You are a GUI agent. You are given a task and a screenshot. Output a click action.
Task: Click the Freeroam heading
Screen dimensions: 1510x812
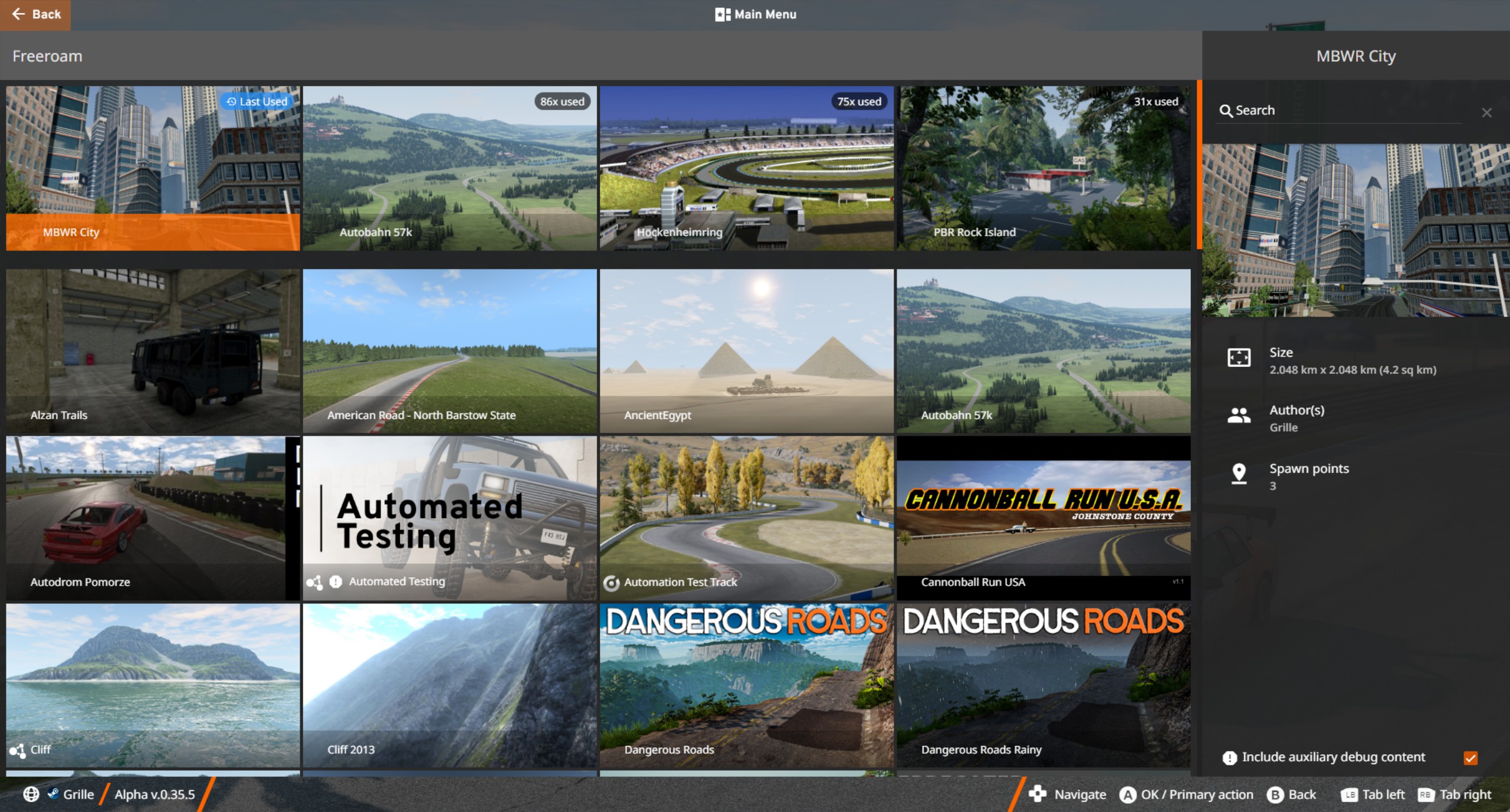coord(47,56)
